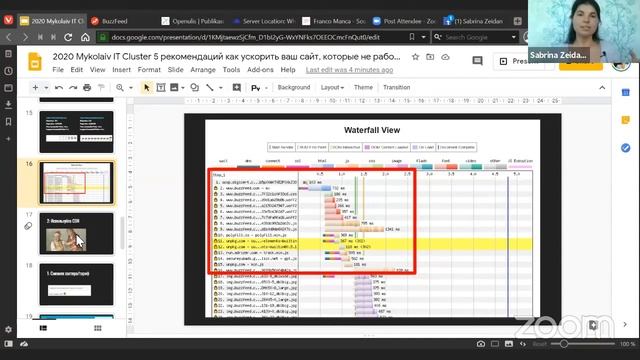Open the Edit menu

(76, 70)
